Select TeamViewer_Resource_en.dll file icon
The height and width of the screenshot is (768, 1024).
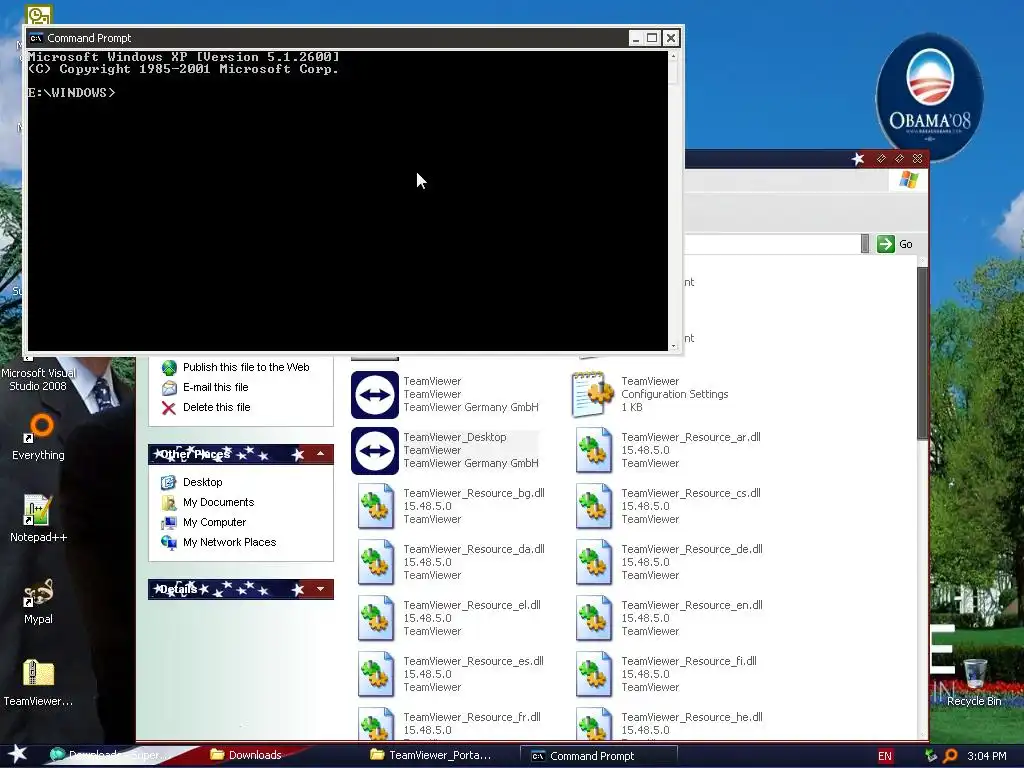tap(593, 618)
